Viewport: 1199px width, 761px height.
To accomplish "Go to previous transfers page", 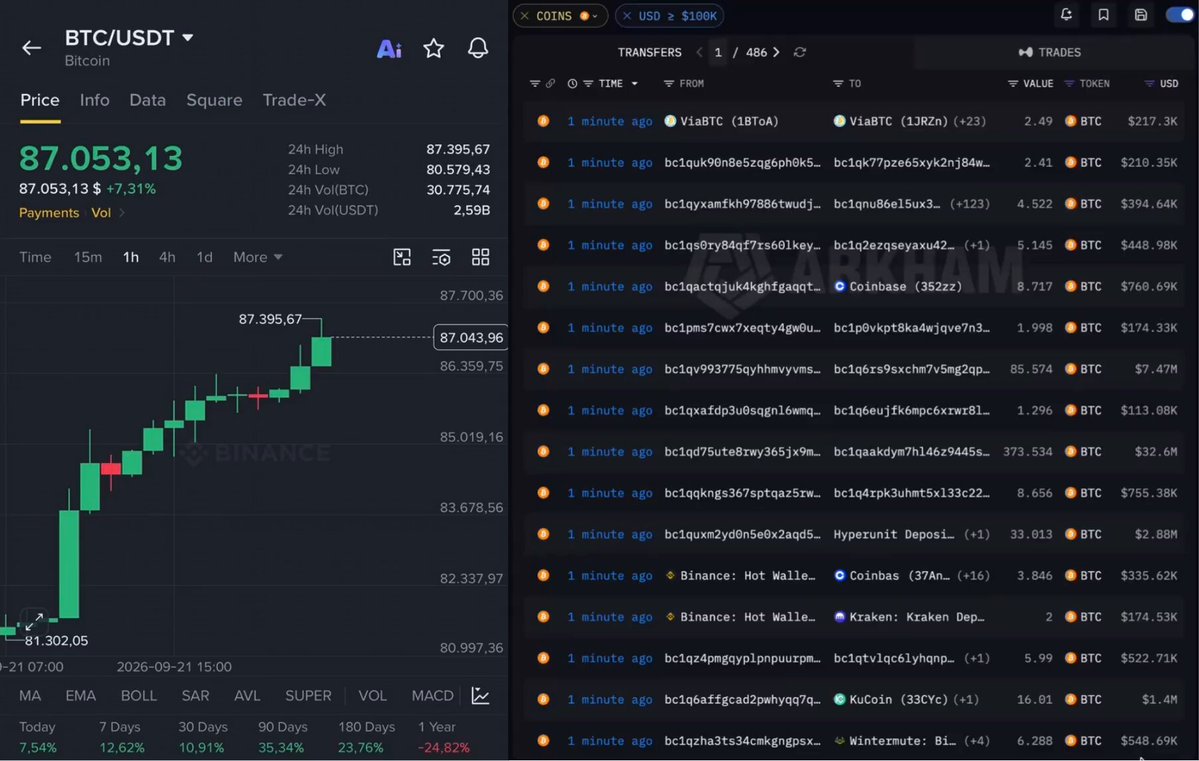I will [x=699, y=52].
